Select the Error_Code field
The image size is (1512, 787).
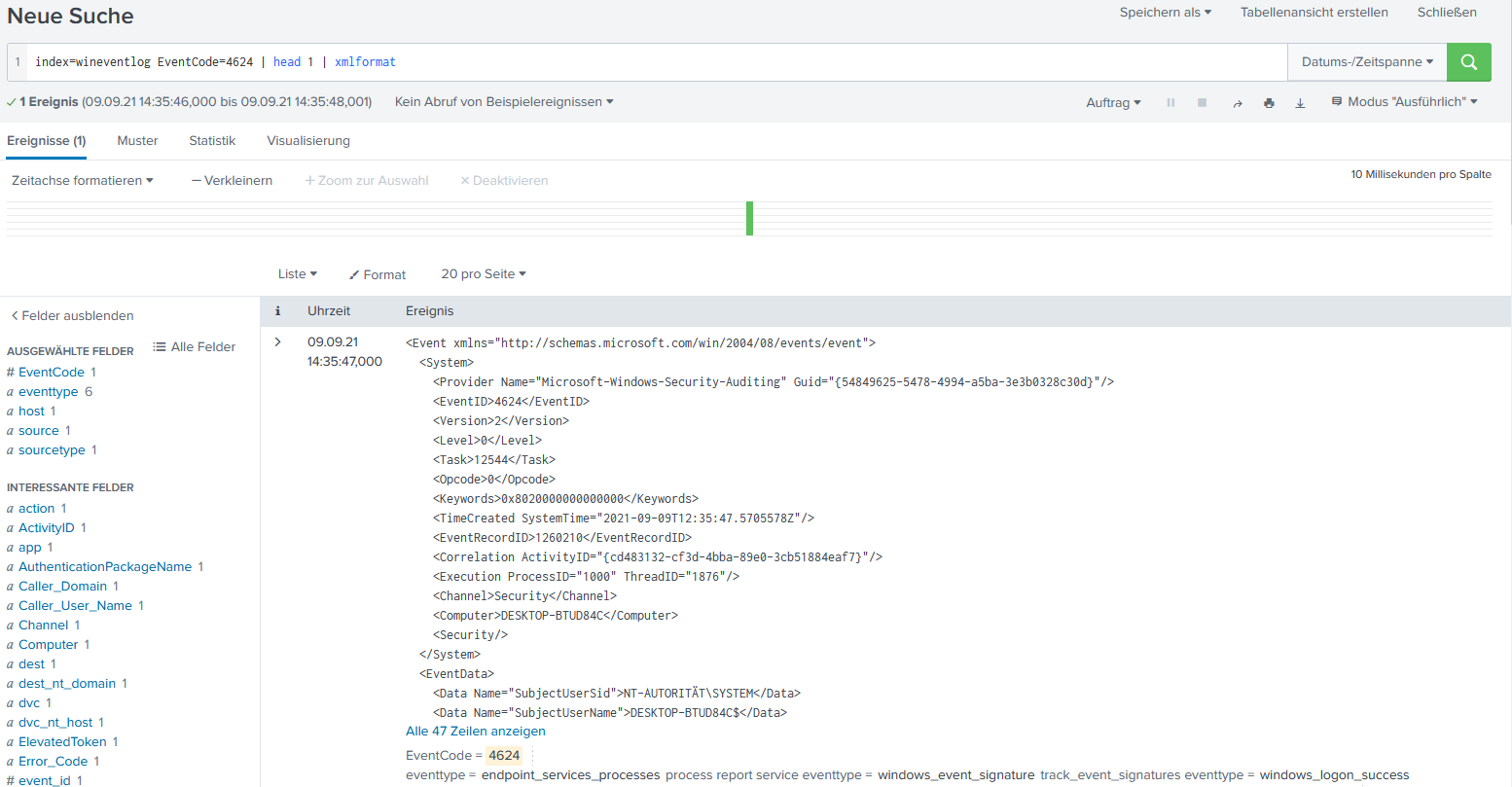[54, 762]
